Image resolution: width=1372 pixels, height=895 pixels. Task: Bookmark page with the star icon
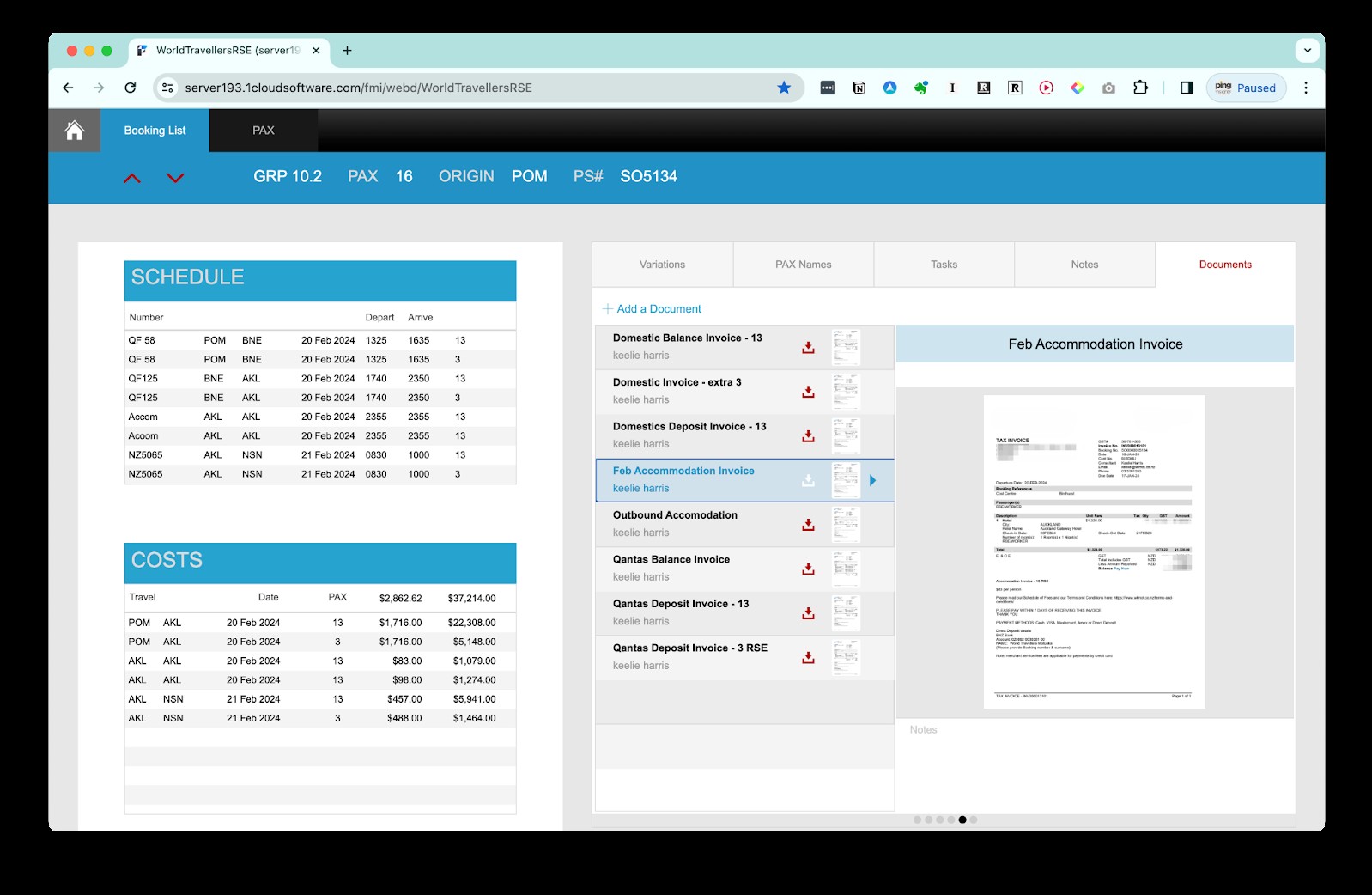tap(784, 88)
